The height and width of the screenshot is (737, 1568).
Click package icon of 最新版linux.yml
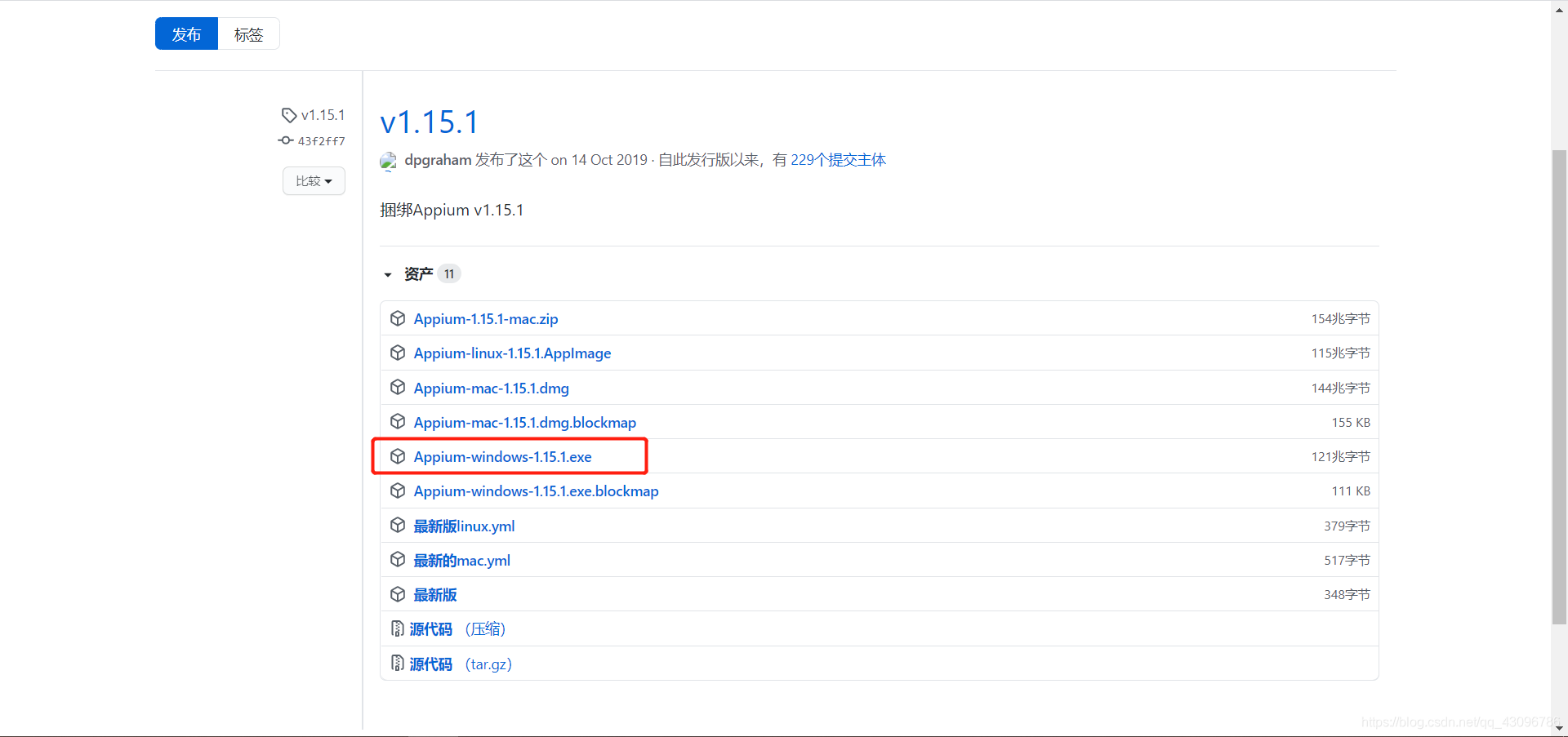(398, 525)
